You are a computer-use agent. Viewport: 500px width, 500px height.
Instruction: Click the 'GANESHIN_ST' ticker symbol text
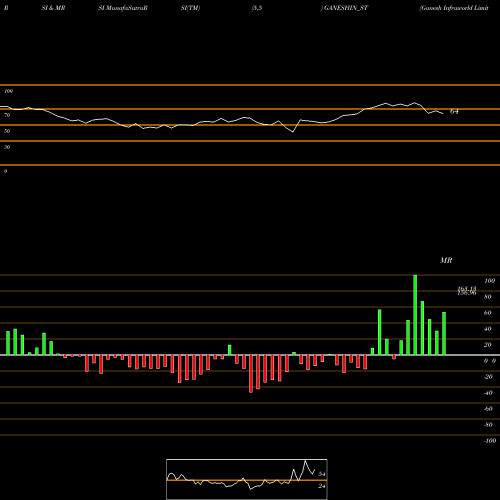point(346,8)
